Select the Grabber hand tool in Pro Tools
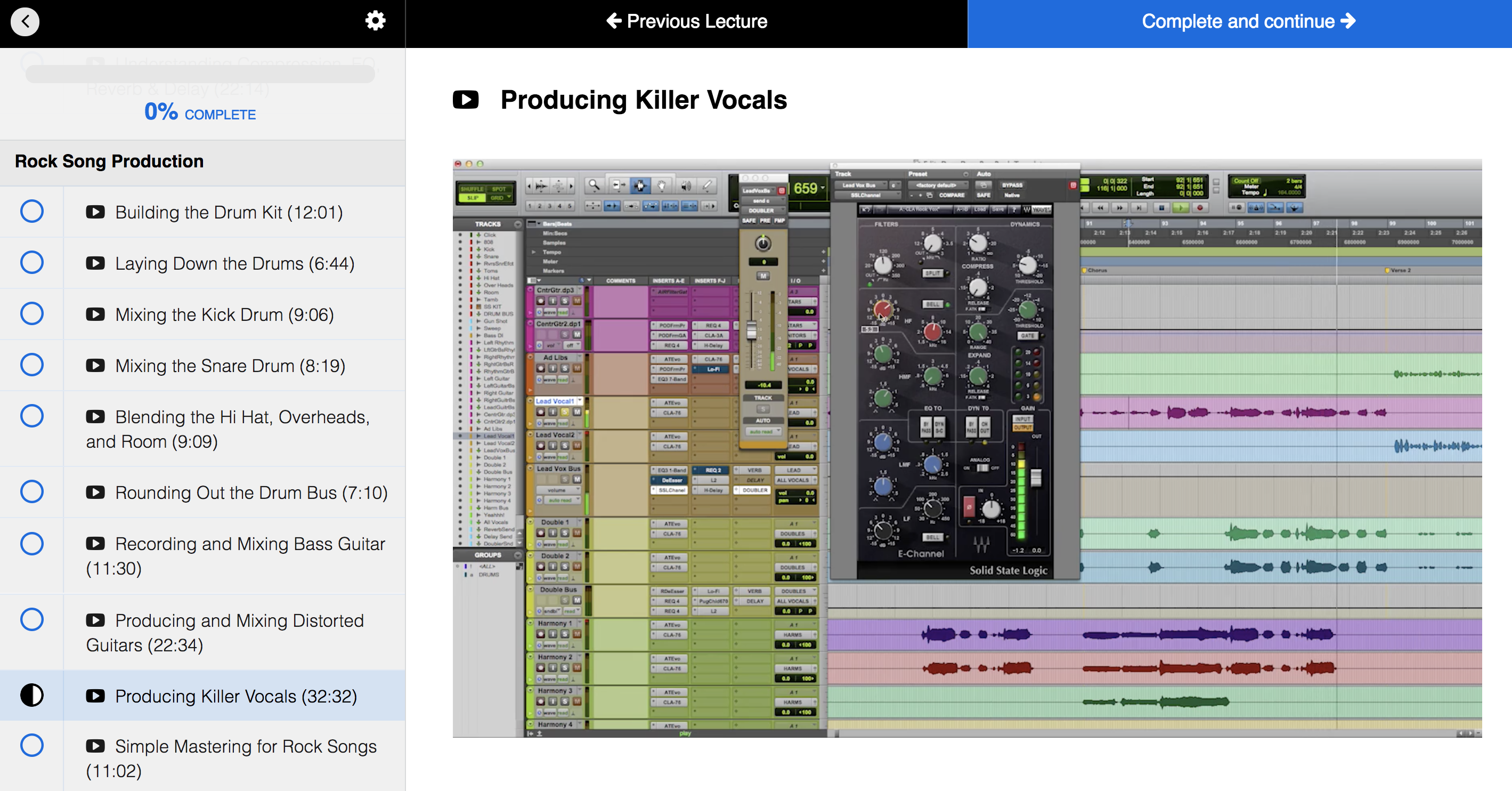This screenshot has width=1512, height=791. click(x=662, y=185)
